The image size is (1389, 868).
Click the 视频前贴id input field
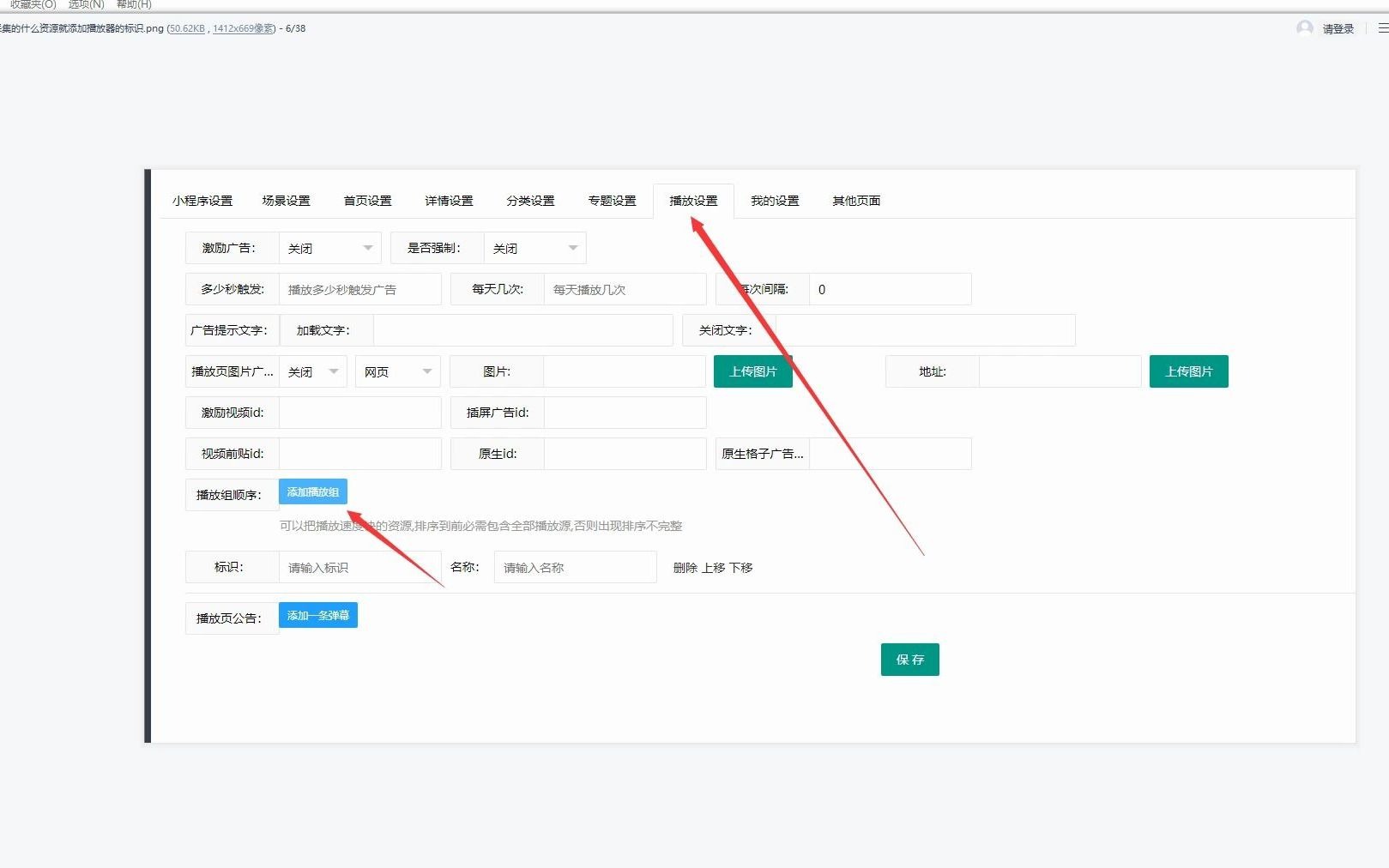(360, 454)
